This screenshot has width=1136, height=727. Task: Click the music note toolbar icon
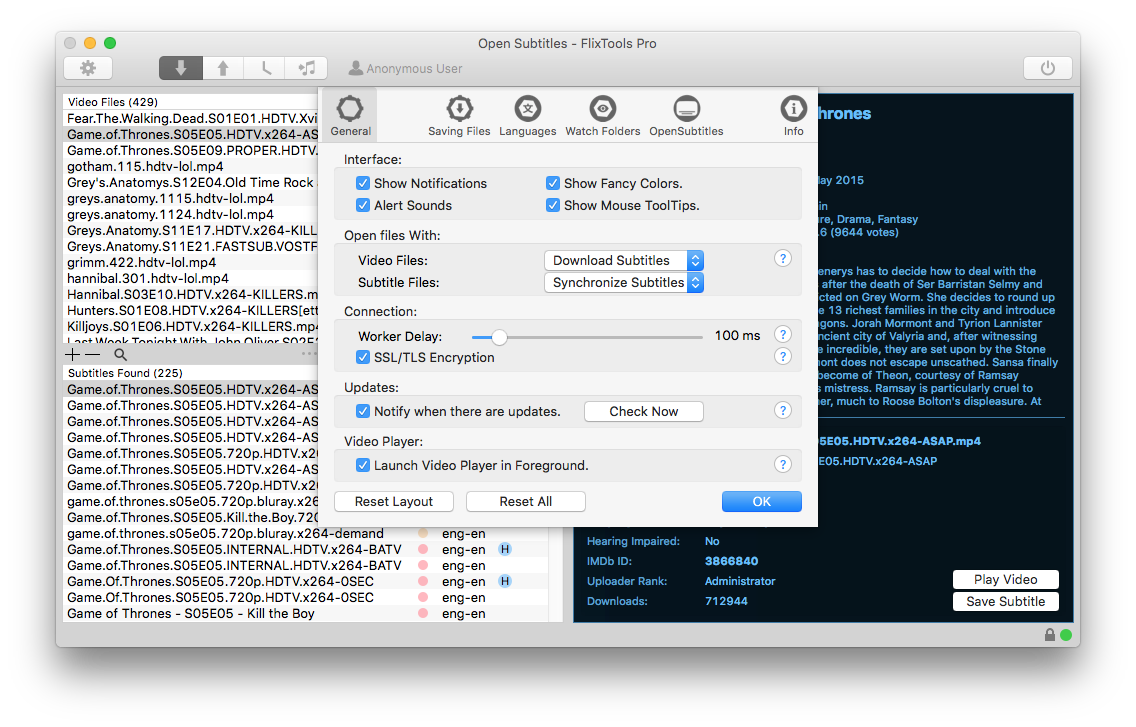[x=306, y=68]
